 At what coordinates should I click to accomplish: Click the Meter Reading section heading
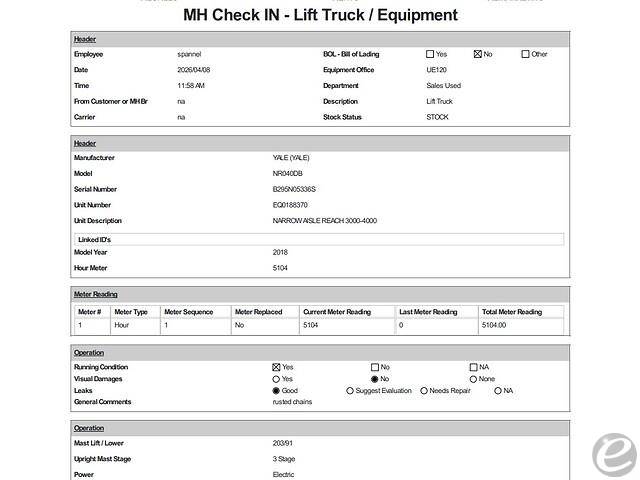[96, 294]
